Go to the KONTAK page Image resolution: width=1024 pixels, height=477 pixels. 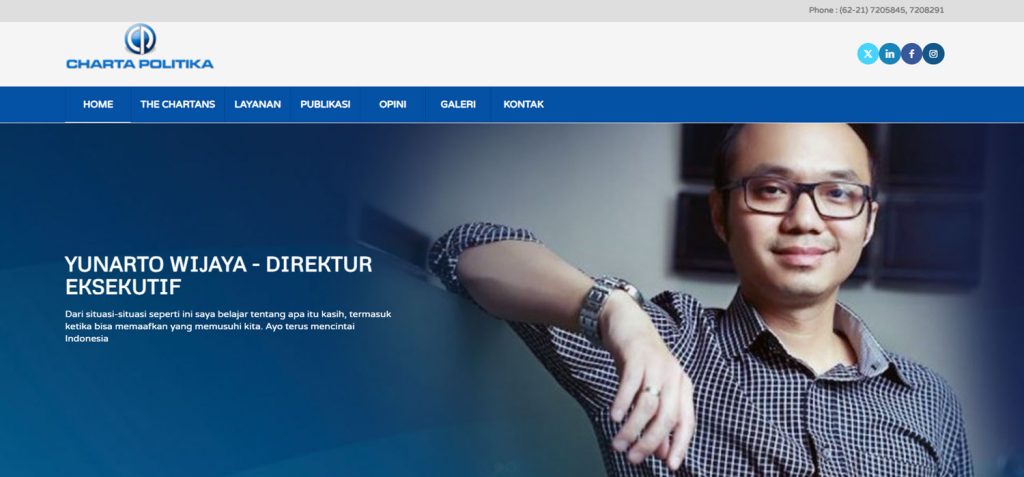(x=523, y=105)
